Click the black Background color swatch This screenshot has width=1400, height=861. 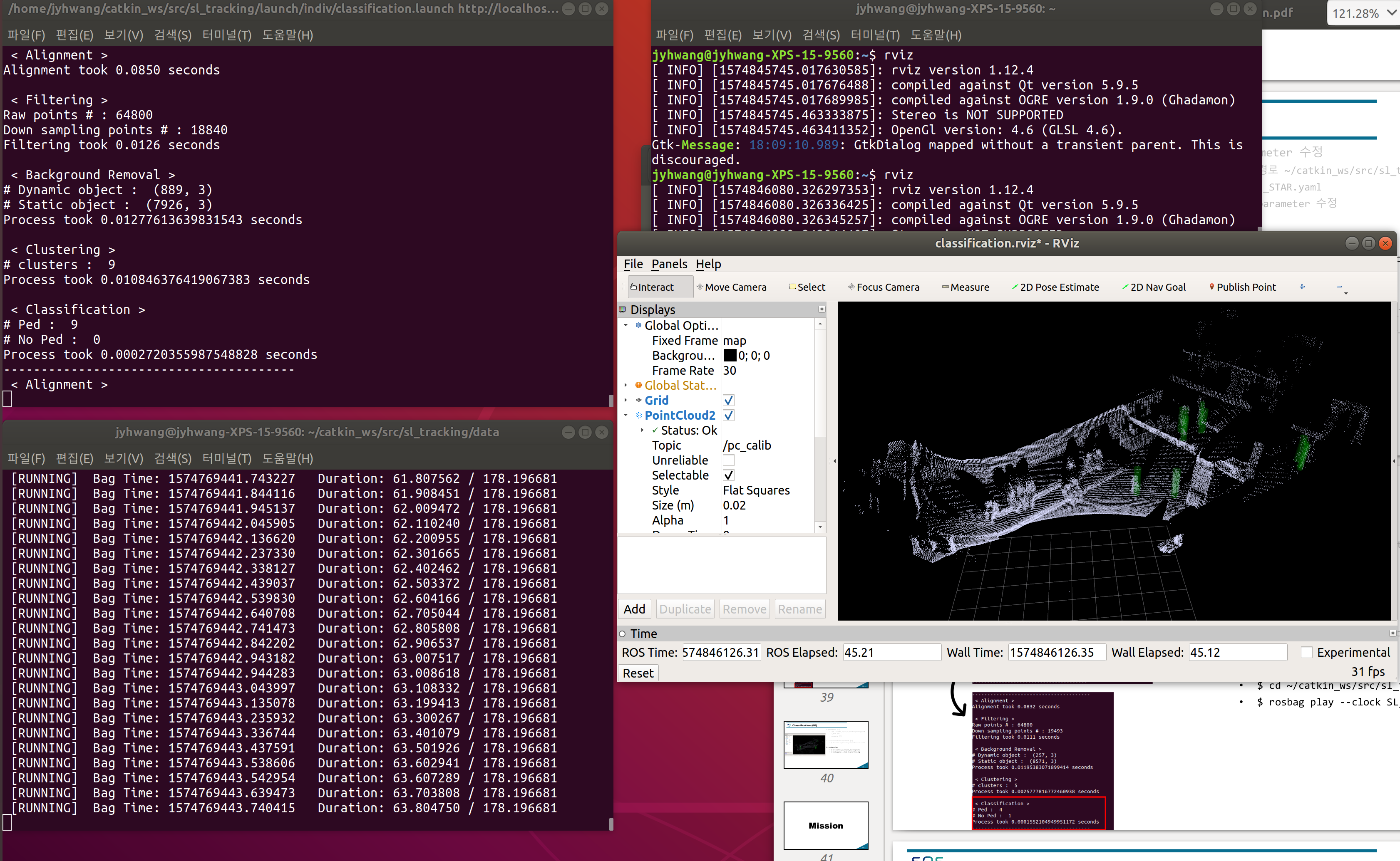730,355
